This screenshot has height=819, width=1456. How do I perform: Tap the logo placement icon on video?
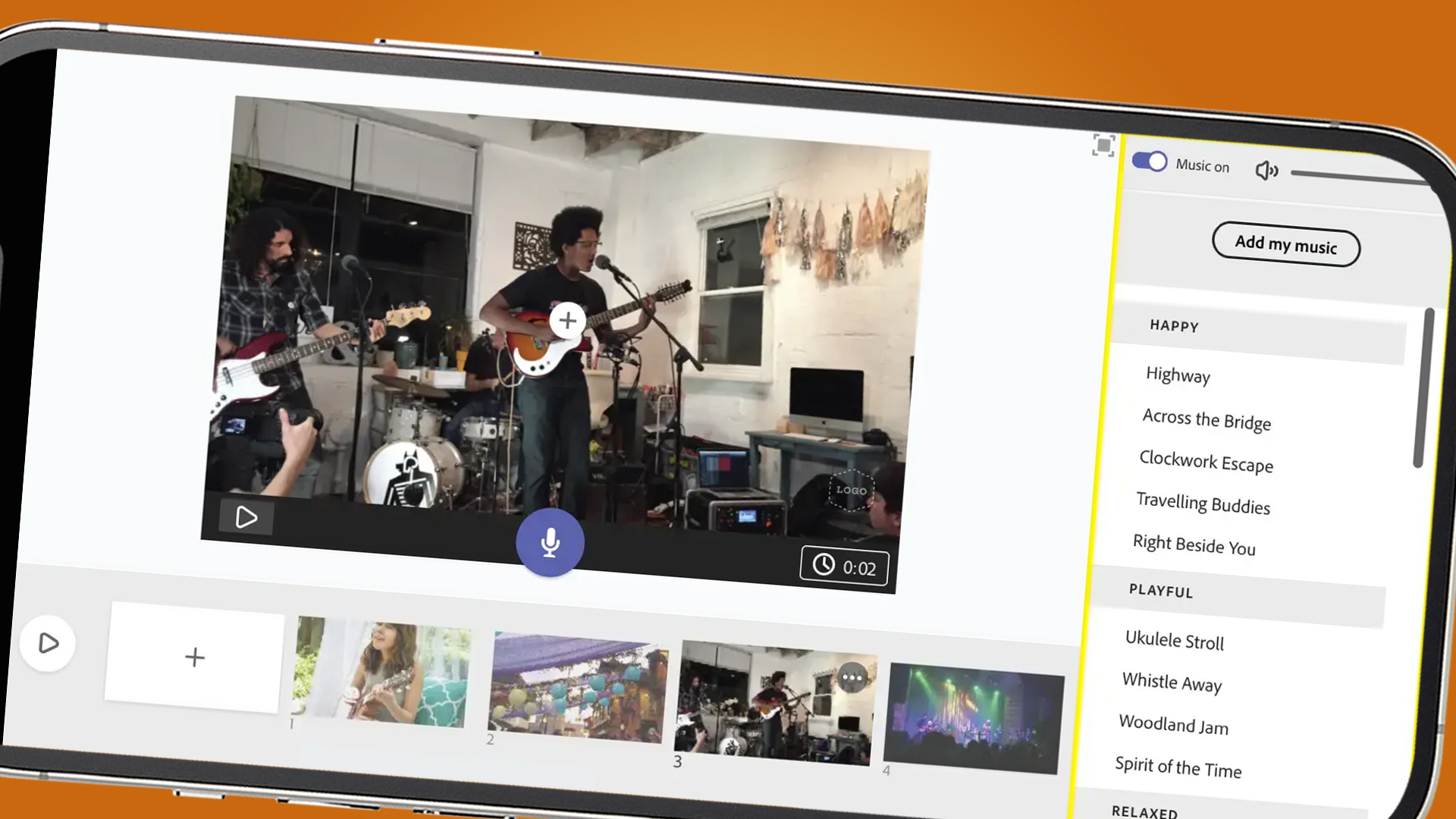point(851,490)
